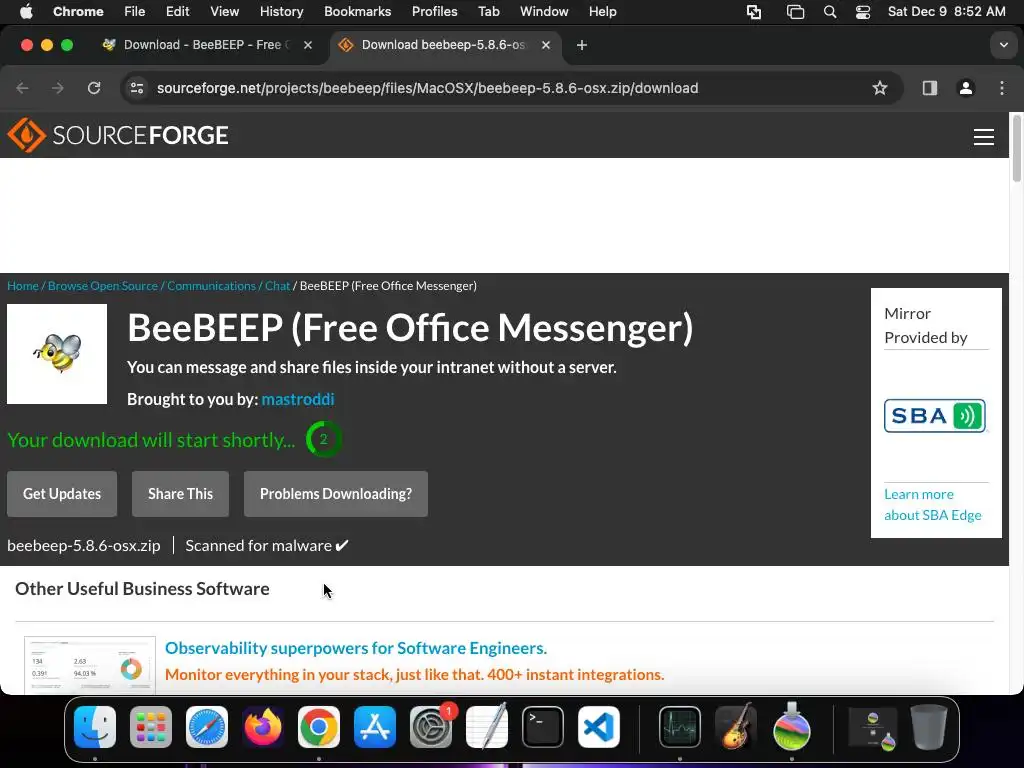1024x768 pixels.
Task: Open Activity Monitor from the Dock
Action: (x=680, y=727)
